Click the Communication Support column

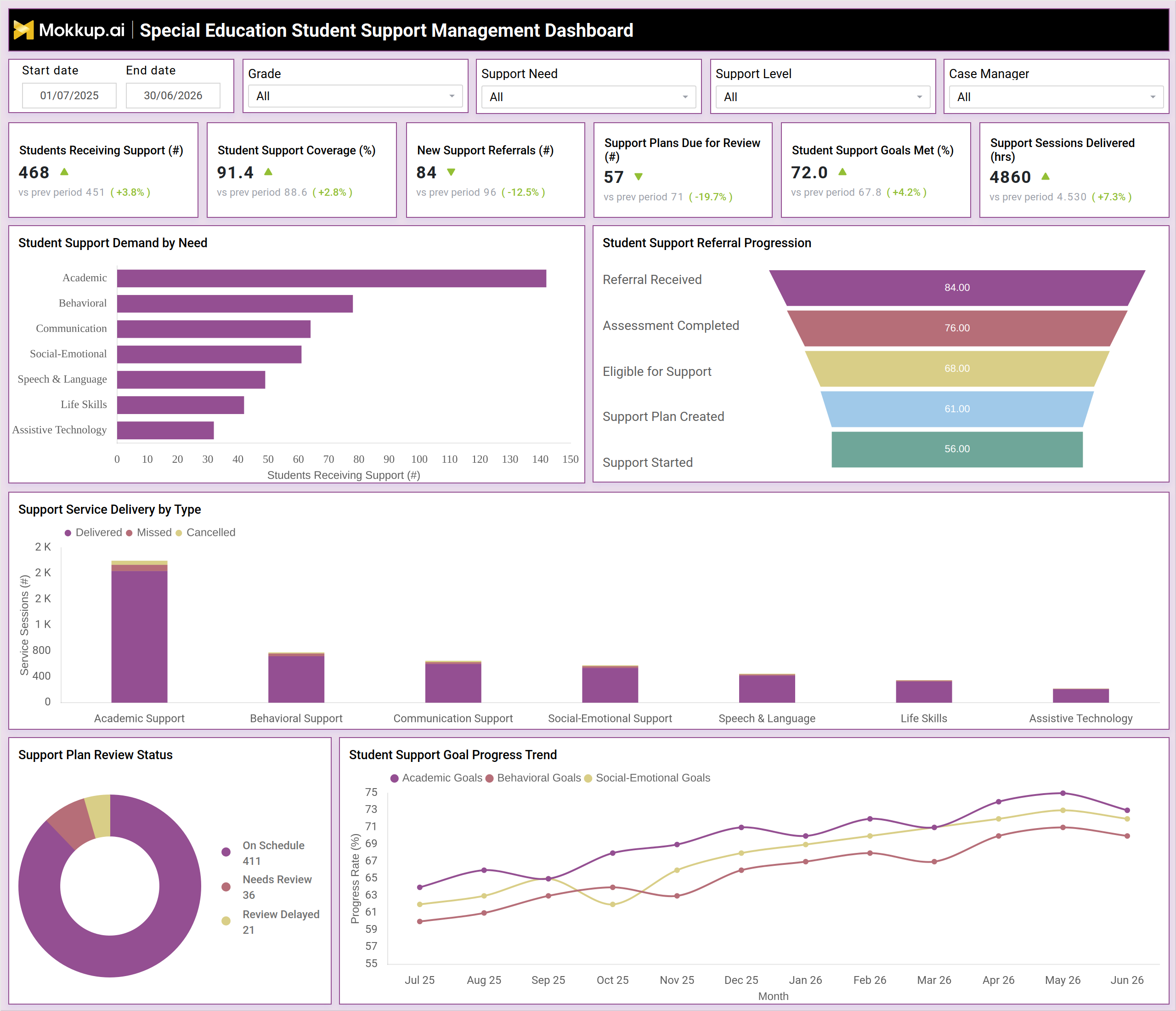(x=453, y=682)
